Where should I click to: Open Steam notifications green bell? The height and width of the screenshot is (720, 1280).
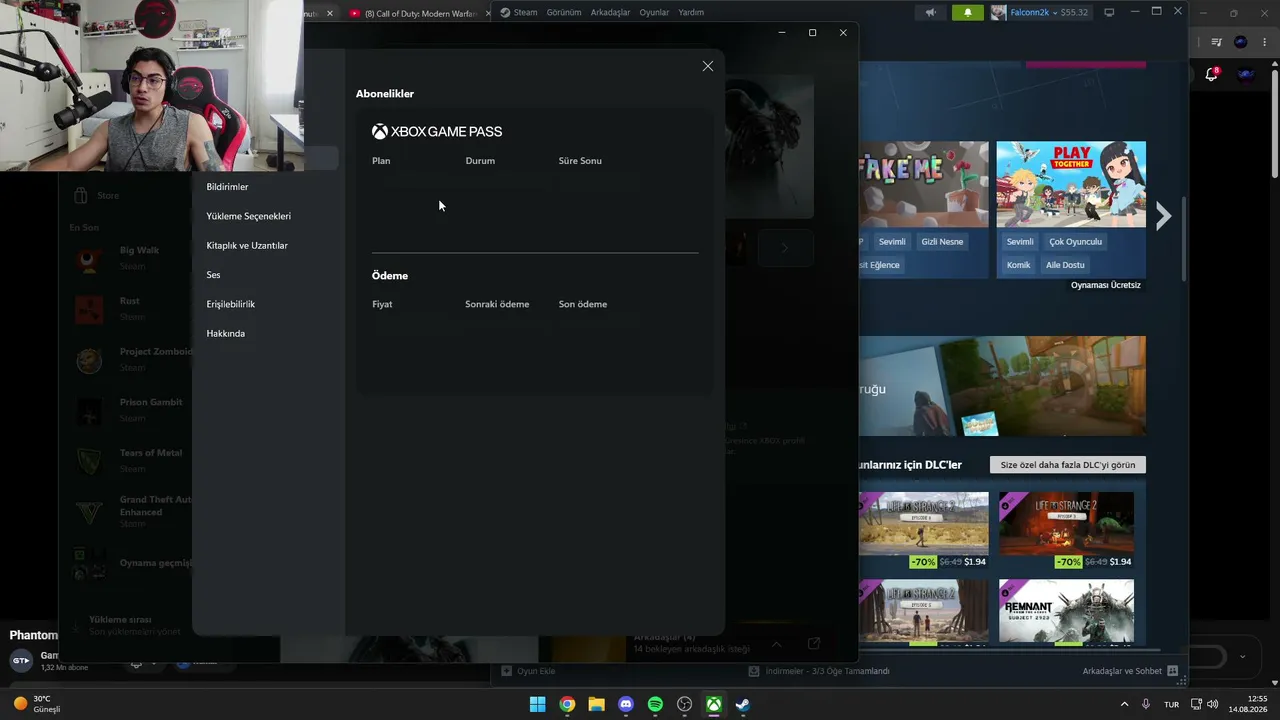(x=967, y=13)
